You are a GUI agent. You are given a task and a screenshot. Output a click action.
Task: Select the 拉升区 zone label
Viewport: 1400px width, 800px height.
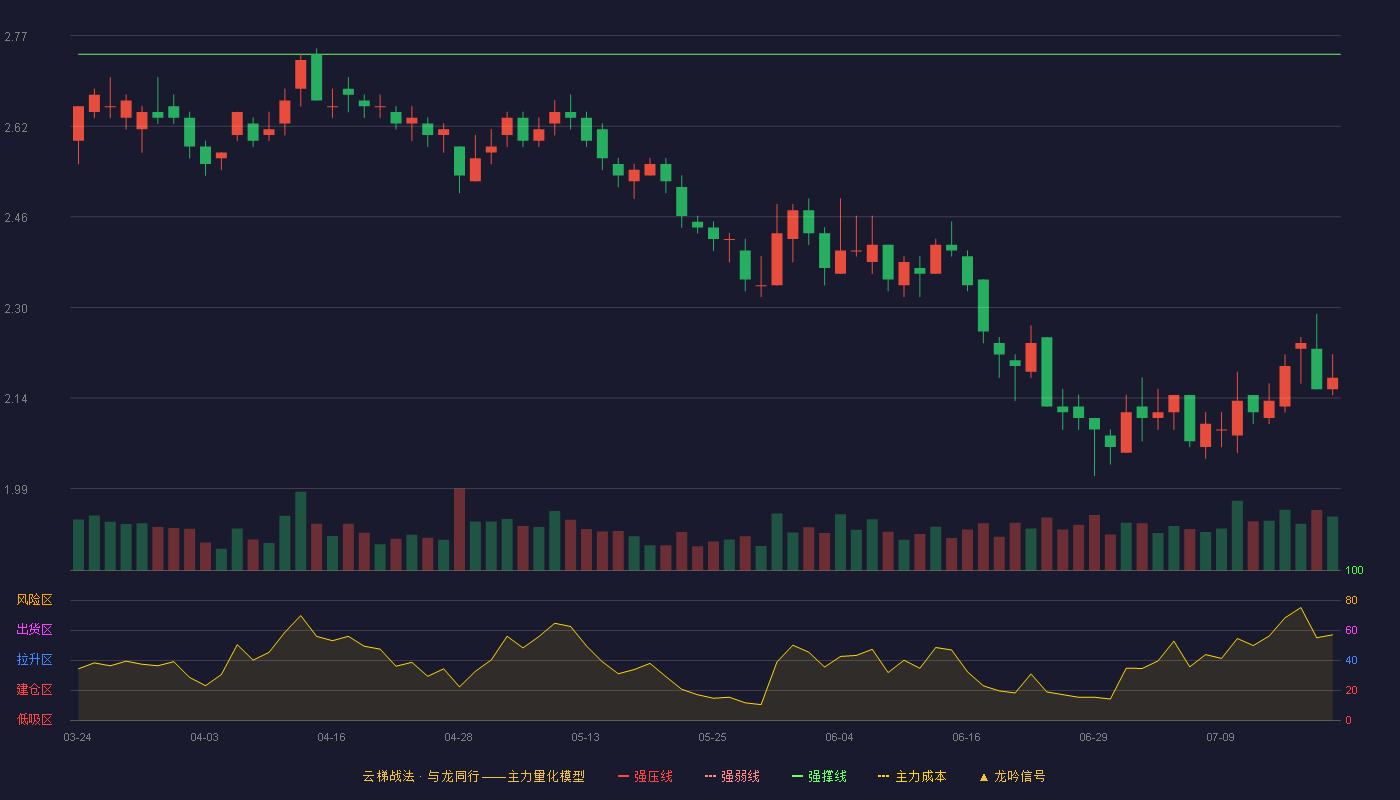pyautogui.click(x=35, y=660)
